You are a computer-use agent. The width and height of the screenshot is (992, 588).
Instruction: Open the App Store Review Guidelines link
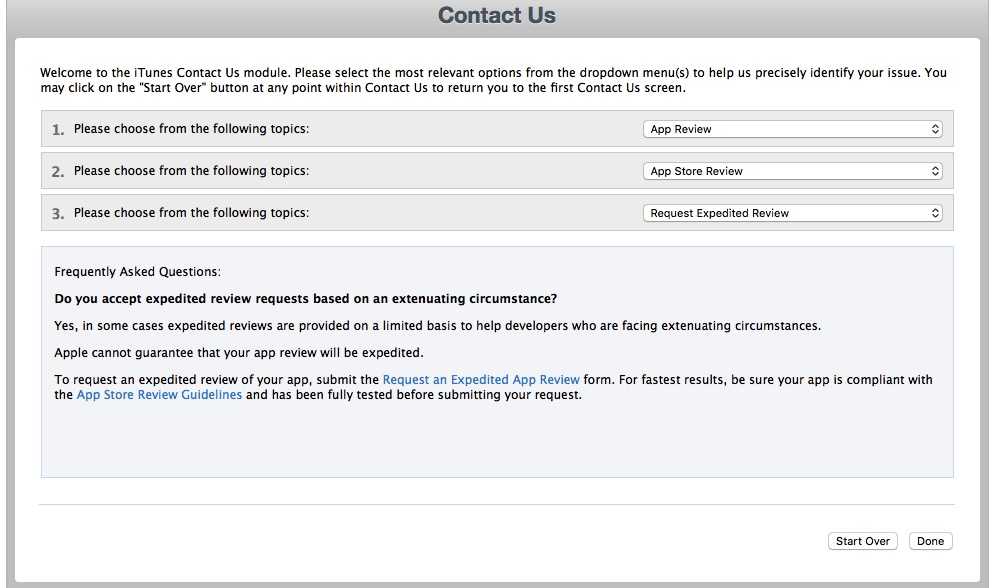[159, 395]
